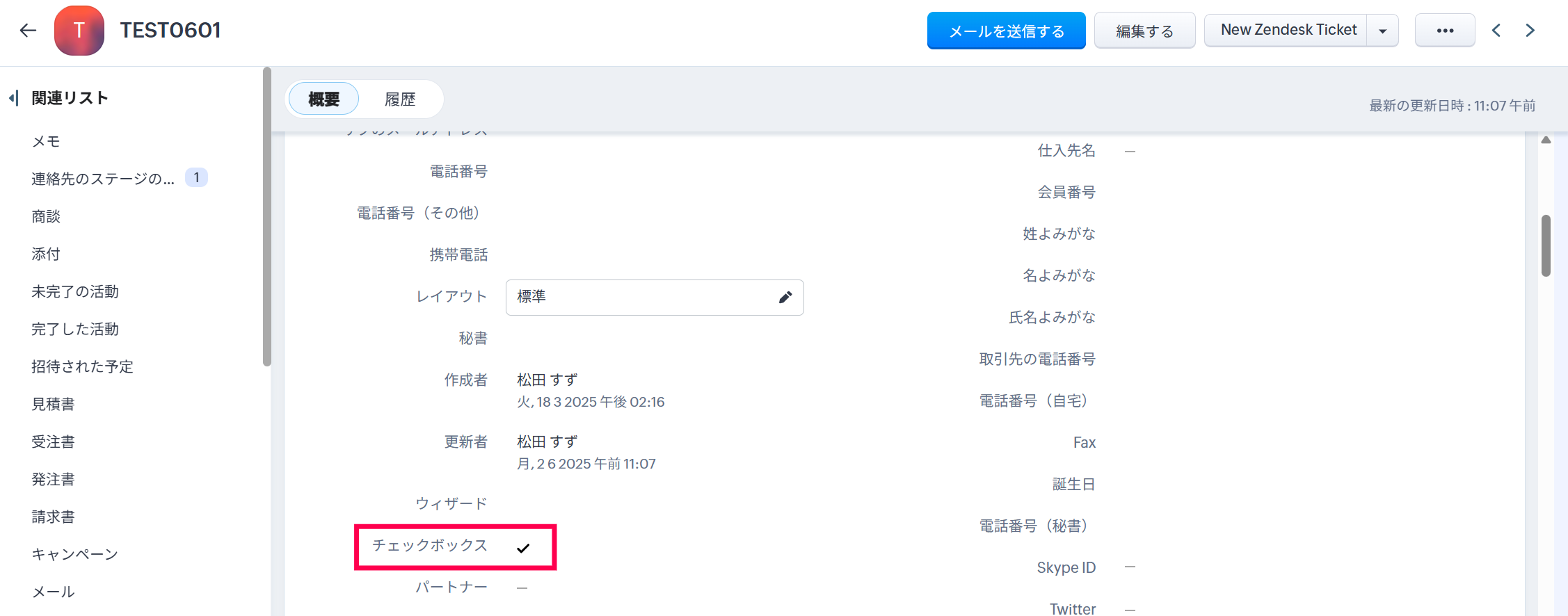Click the 編集する button

tap(1144, 31)
